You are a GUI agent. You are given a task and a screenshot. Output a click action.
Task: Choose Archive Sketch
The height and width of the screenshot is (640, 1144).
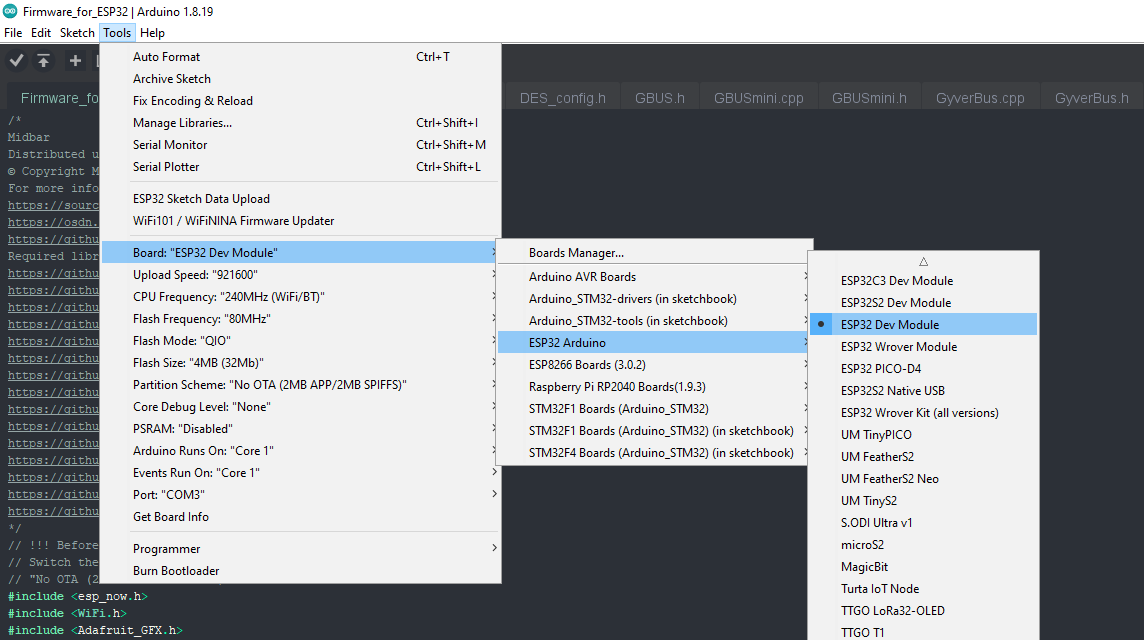point(301,78)
